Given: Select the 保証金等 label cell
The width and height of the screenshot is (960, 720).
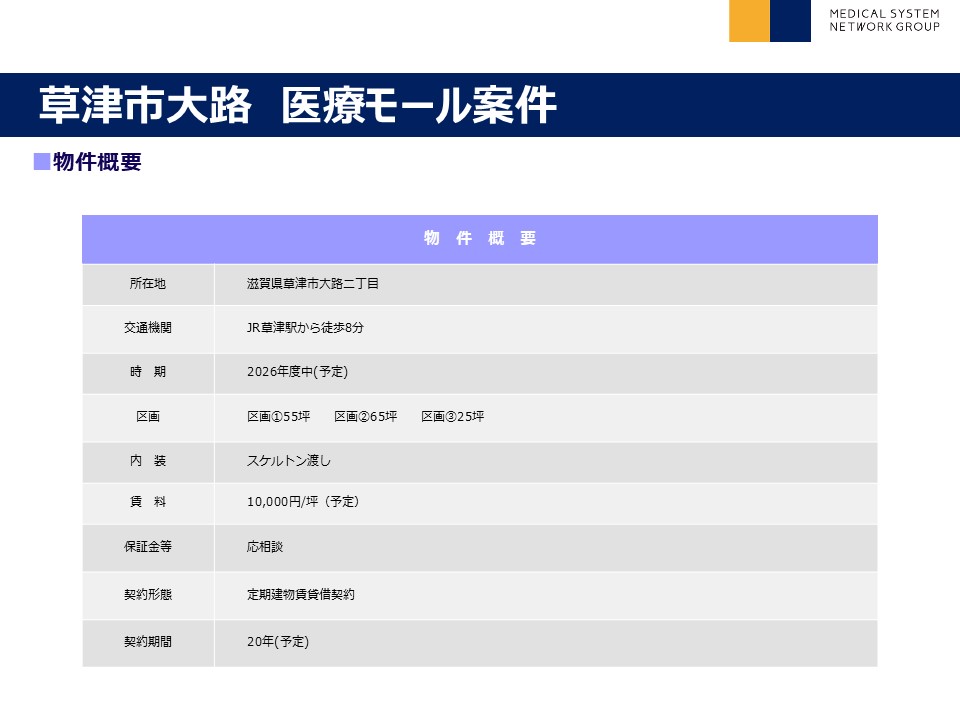Looking at the screenshot, I should 148,548.
